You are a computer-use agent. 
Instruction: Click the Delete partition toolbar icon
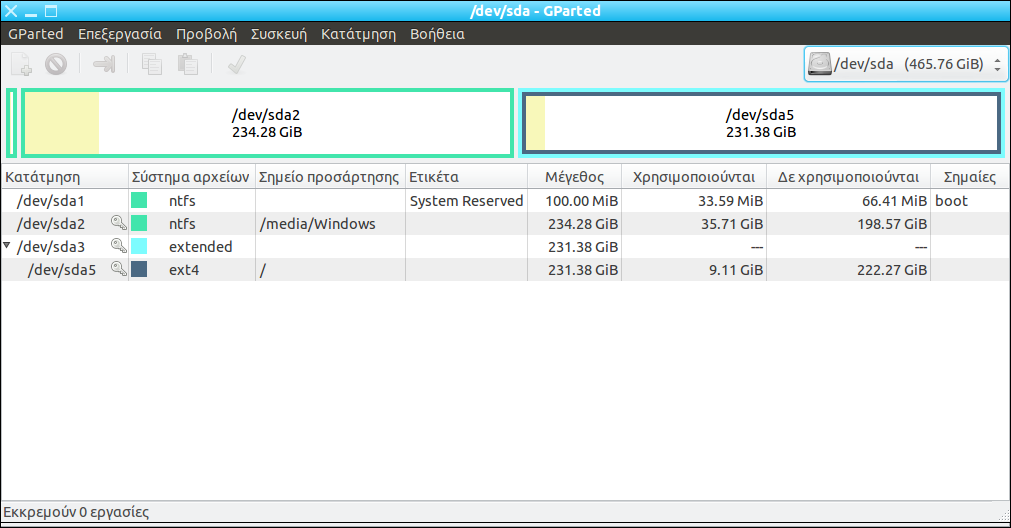click(x=56, y=65)
